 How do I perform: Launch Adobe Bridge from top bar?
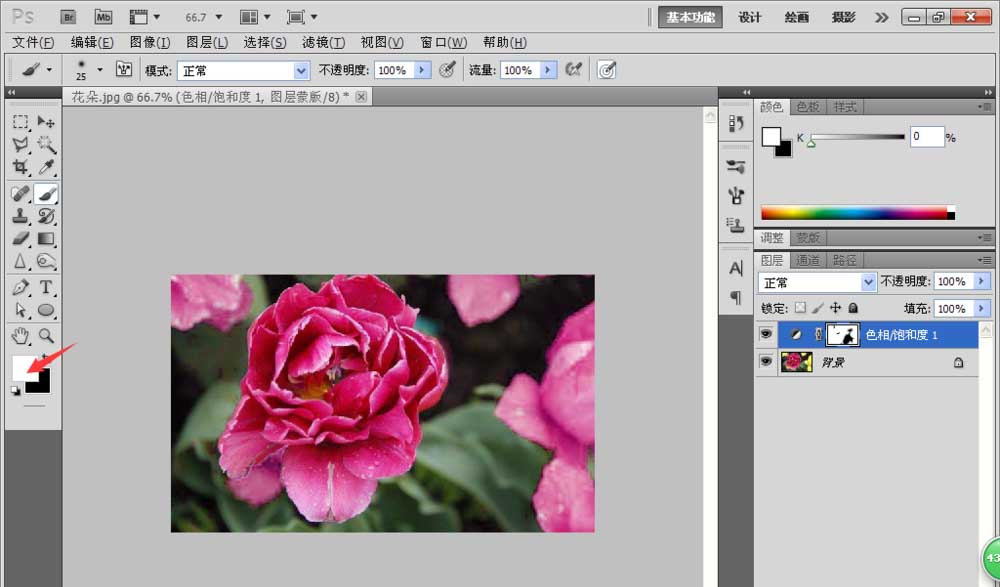68,17
